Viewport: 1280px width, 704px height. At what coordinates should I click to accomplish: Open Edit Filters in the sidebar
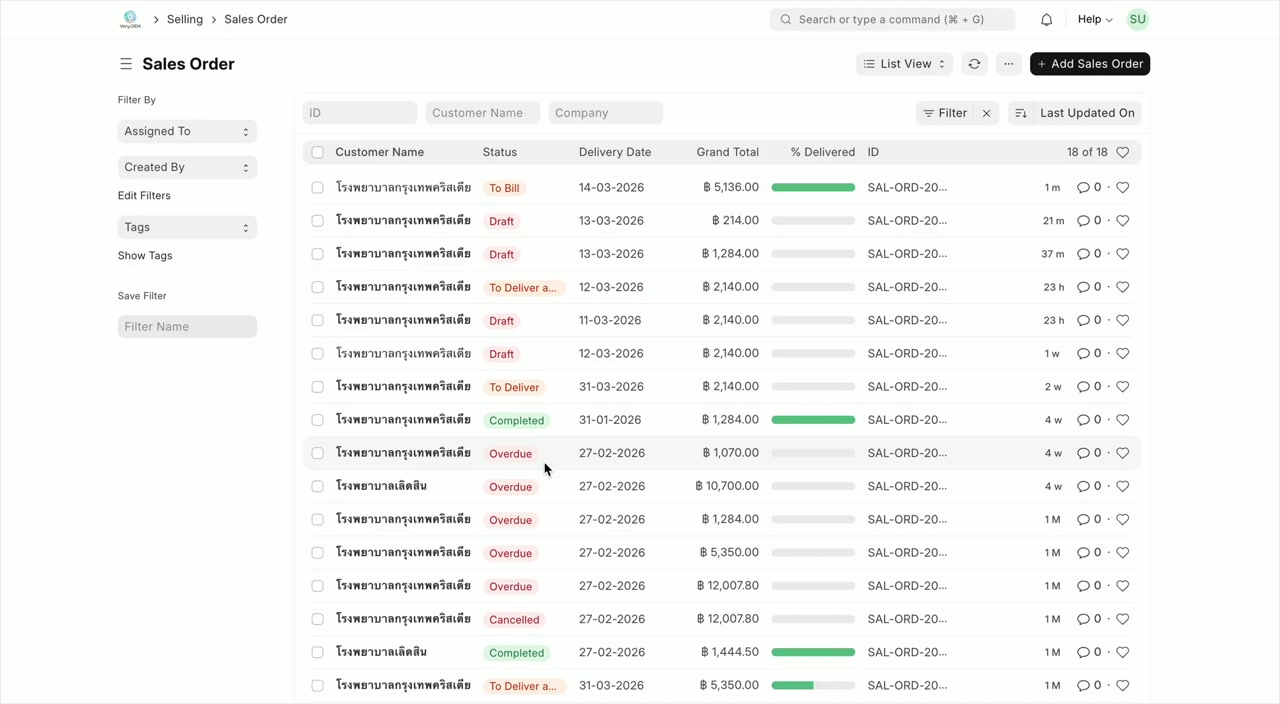pos(144,195)
